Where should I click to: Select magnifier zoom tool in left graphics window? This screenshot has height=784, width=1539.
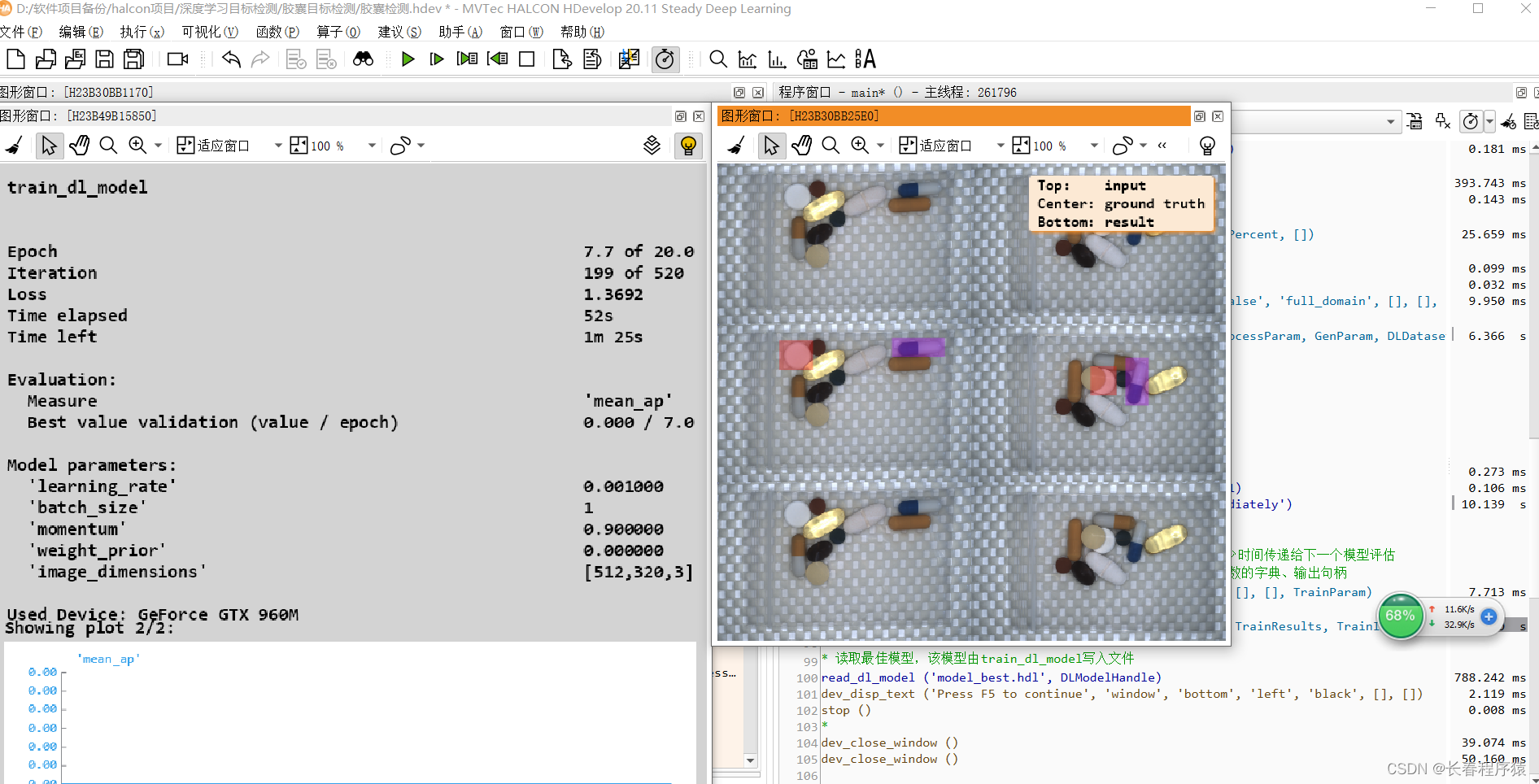[107, 146]
